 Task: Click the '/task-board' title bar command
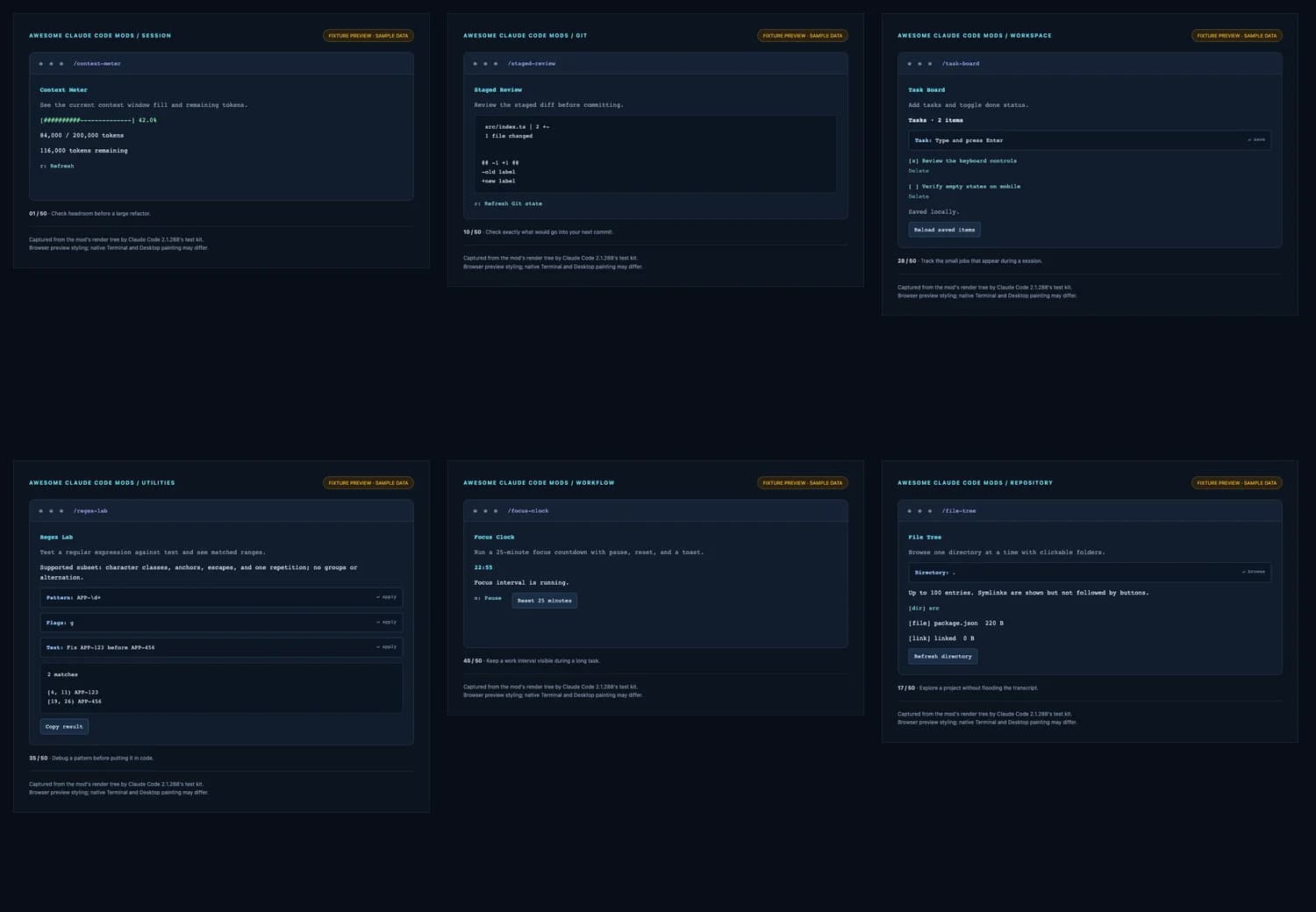pyautogui.click(x=960, y=63)
